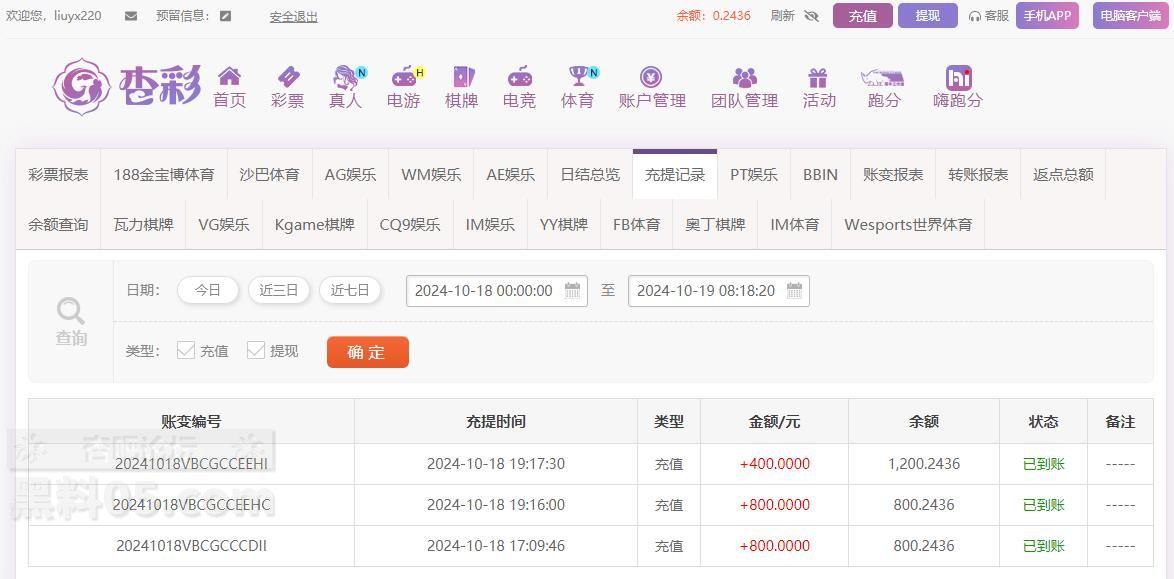Switch to 188金宝博体育 tab
This screenshot has width=1174, height=579.
point(164,175)
